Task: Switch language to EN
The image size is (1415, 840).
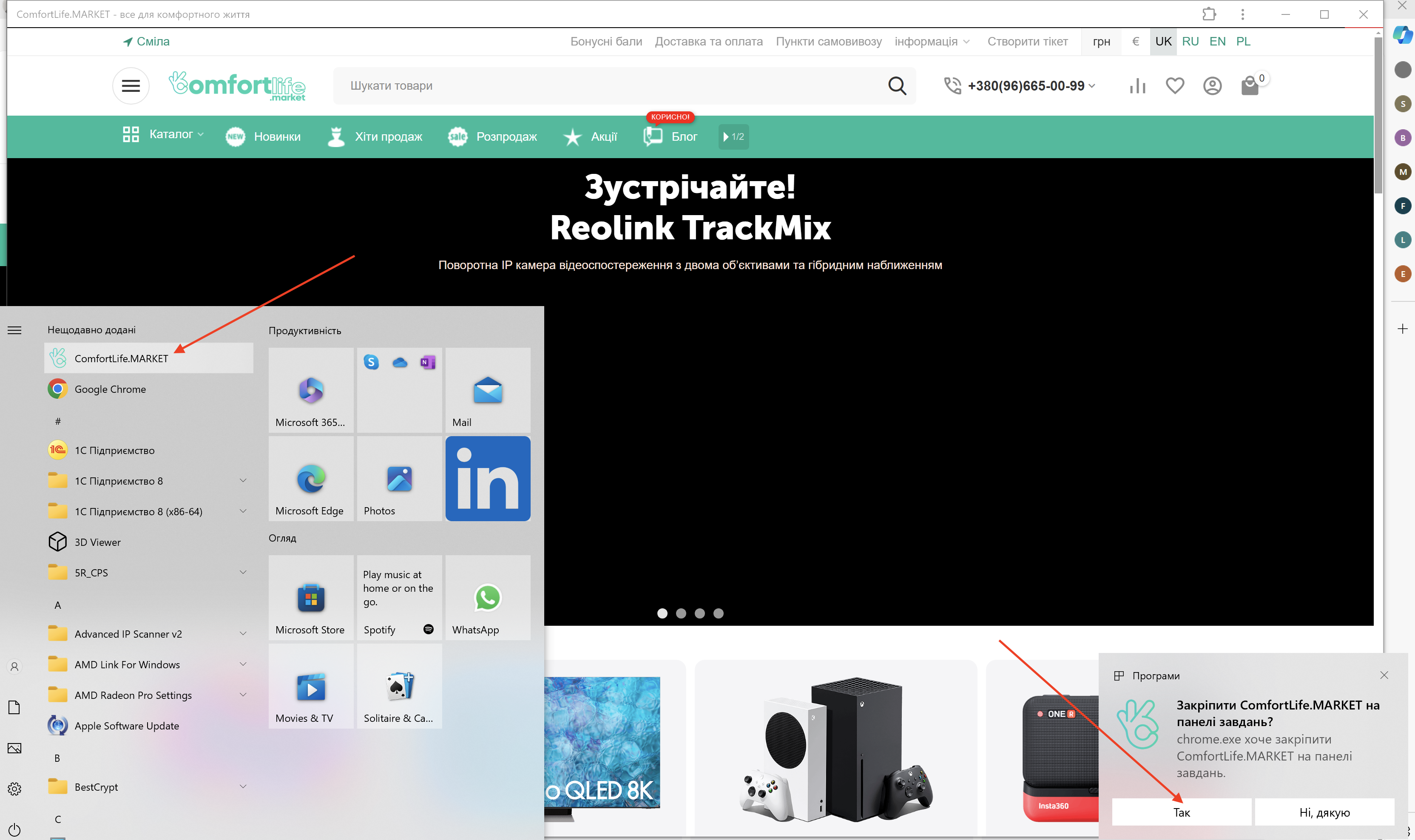Action: (1217, 41)
